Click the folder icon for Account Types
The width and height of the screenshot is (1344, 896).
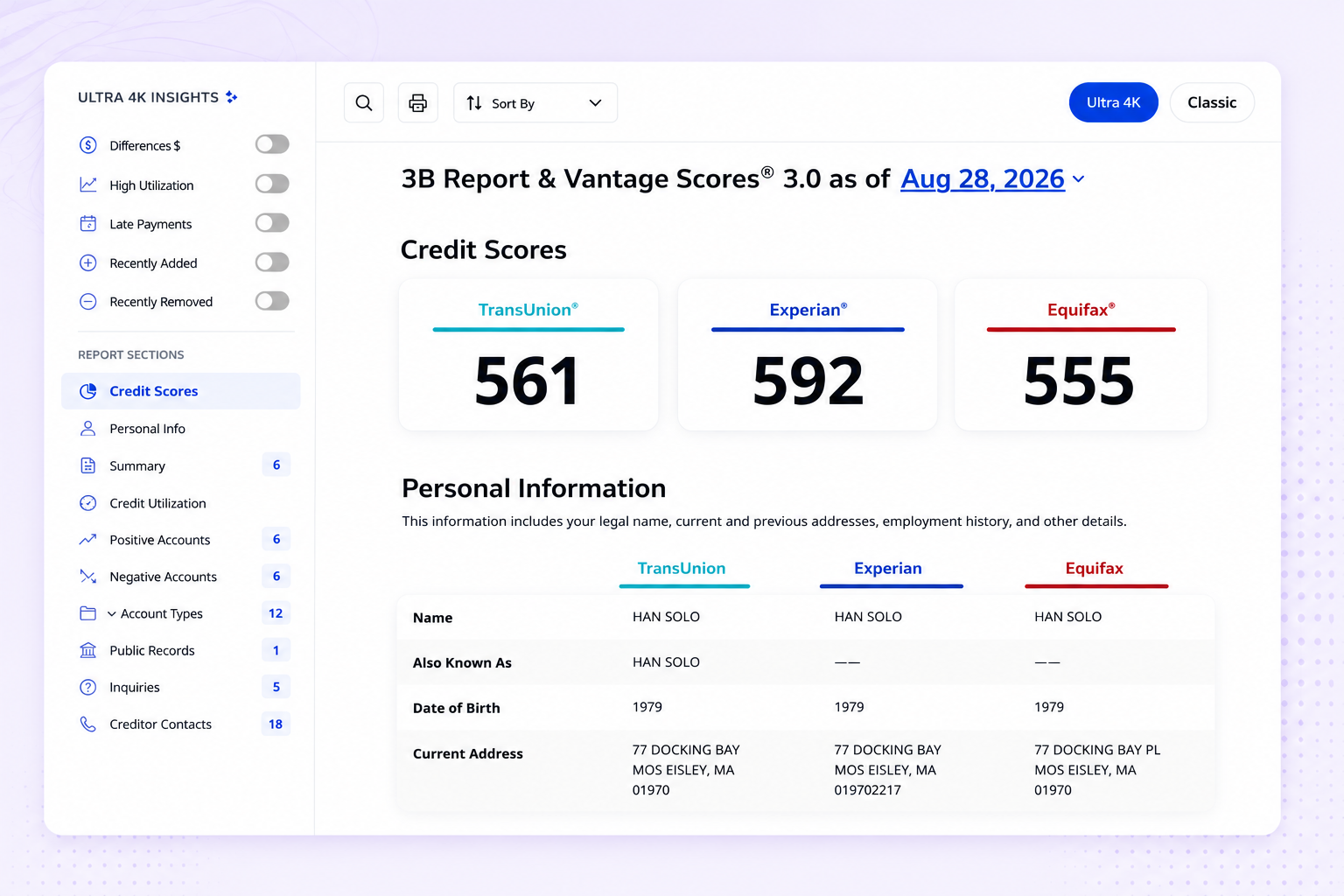88,613
